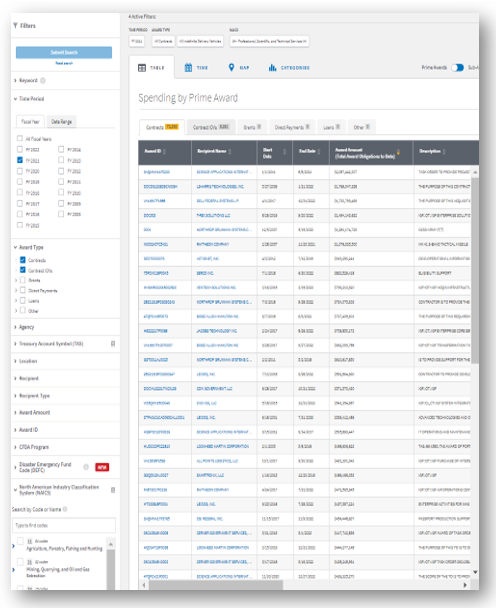Expand Direct Payments award type chevron
This screenshot has height=608, width=496.
[x=16, y=290]
